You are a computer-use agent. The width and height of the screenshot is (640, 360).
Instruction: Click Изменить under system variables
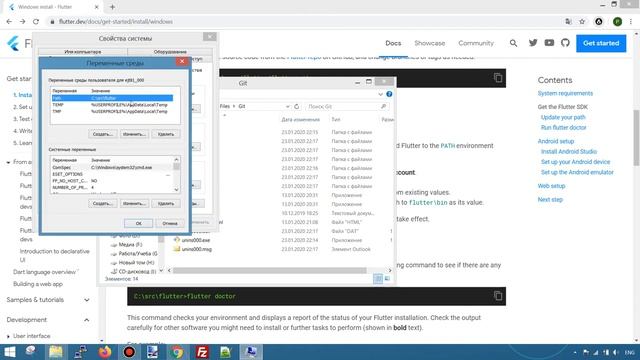tap(134, 203)
